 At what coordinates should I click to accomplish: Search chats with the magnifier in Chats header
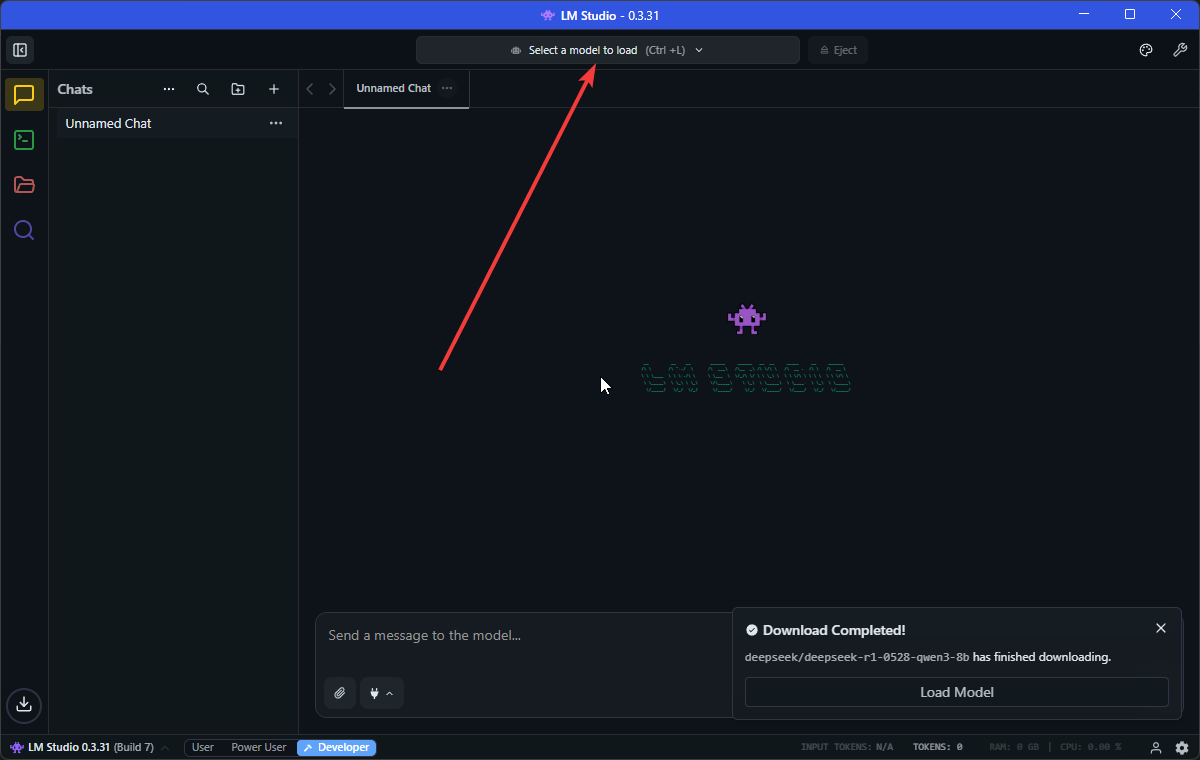coord(203,89)
